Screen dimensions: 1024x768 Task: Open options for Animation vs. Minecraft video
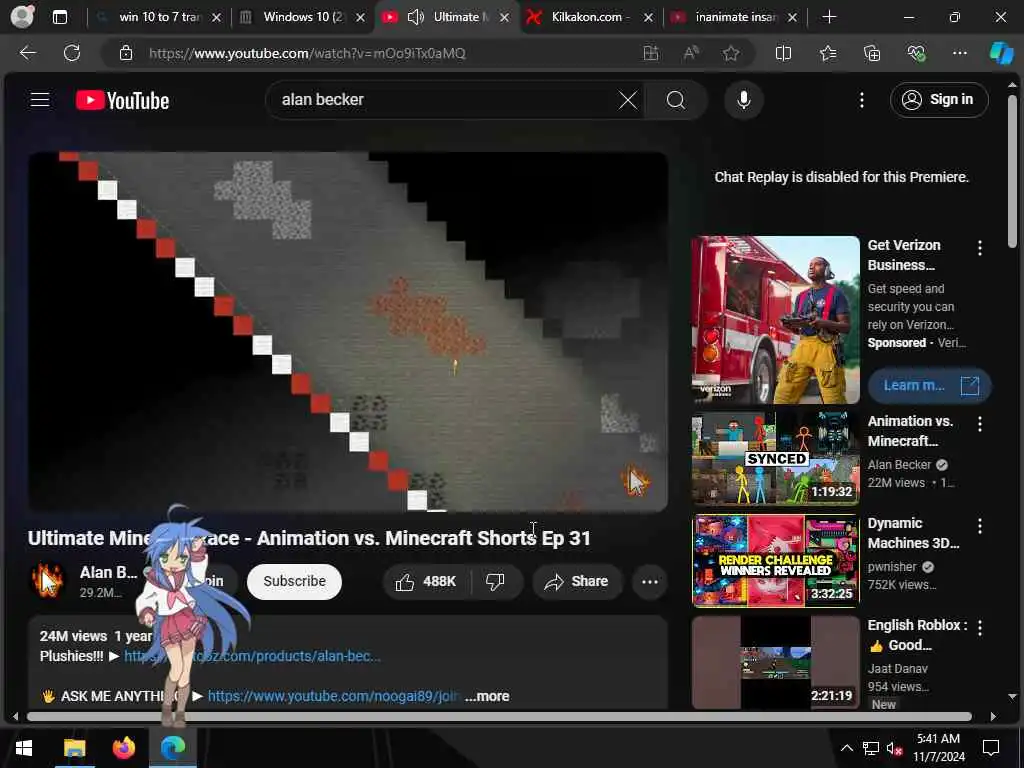pyautogui.click(x=980, y=424)
